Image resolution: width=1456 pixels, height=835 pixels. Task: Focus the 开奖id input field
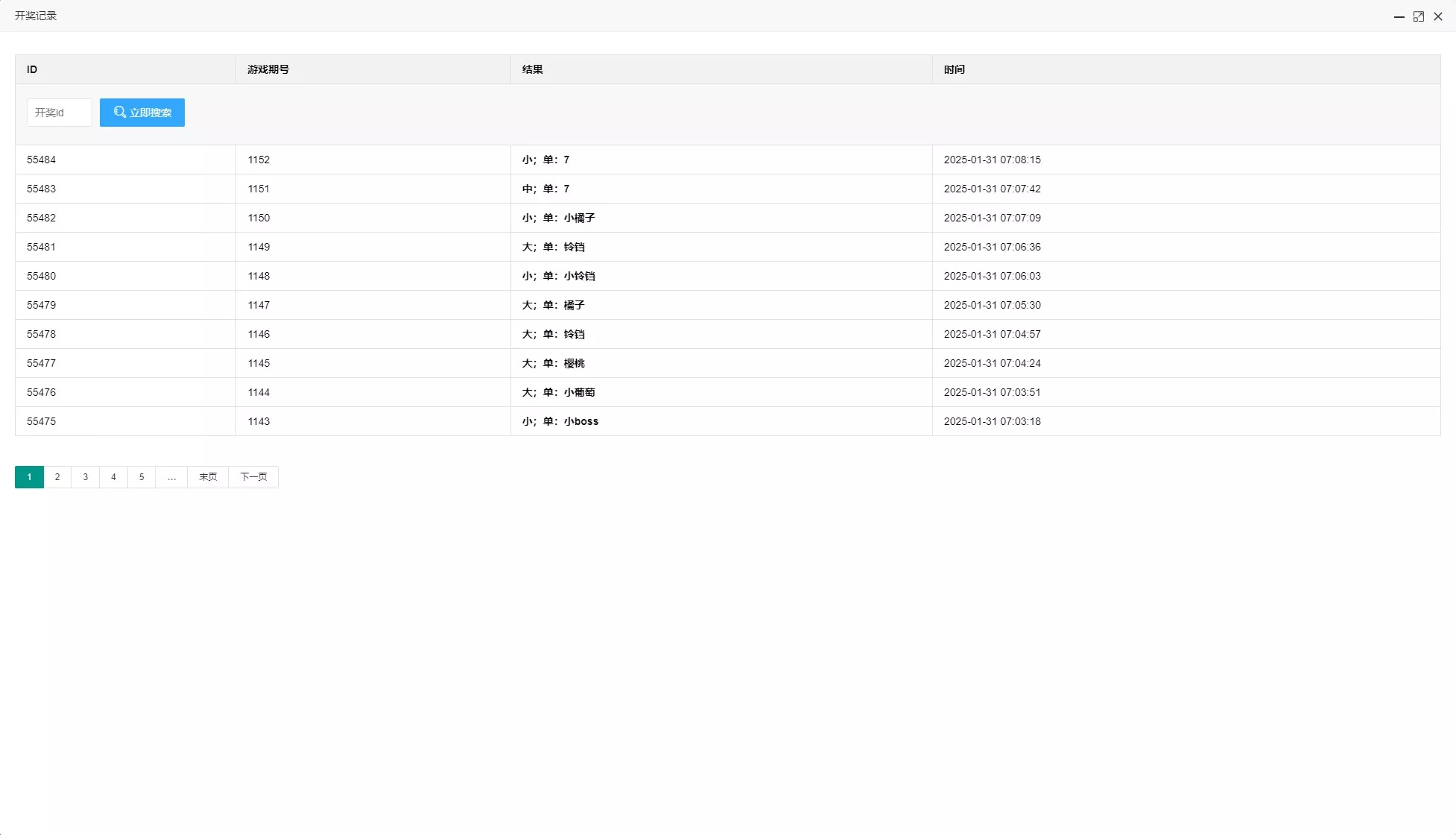point(59,113)
